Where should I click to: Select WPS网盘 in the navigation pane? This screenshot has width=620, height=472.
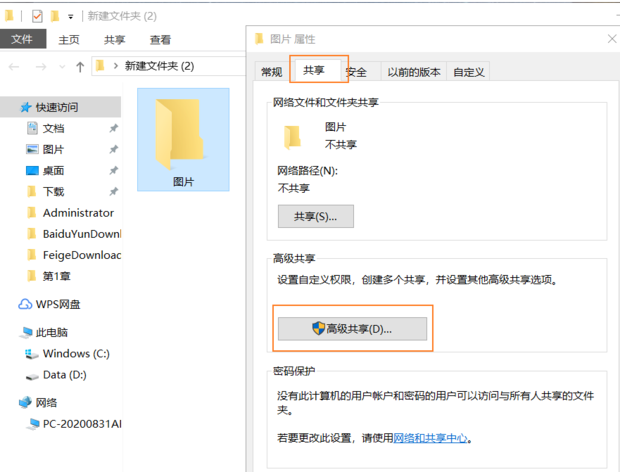(x=58, y=304)
